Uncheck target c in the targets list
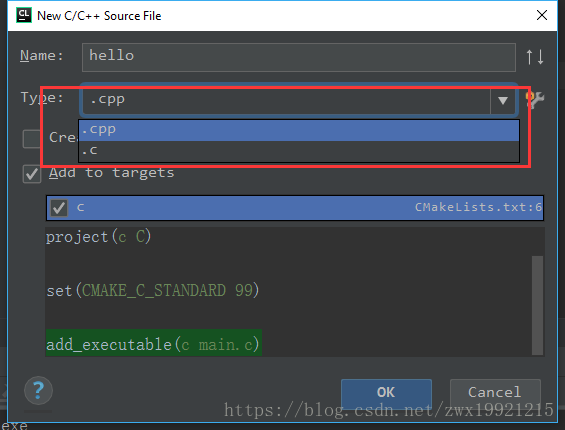The image size is (565, 430). [x=59, y=208]
